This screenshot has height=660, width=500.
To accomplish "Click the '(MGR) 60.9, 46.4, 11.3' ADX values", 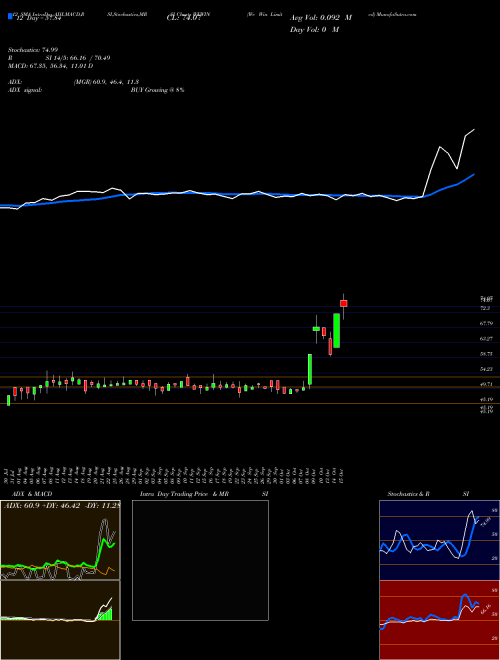I will click(106, 82).
